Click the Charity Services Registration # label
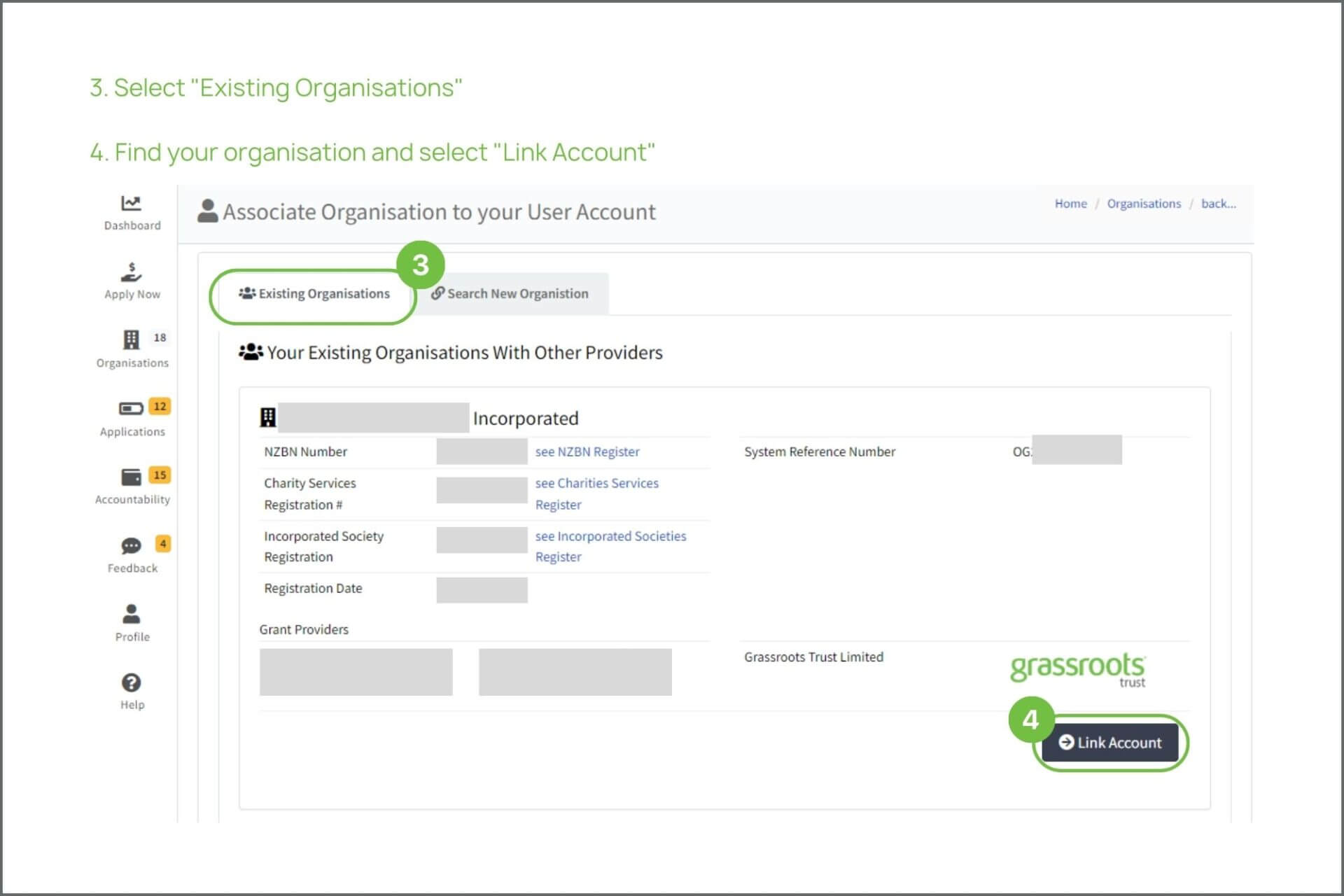The width and height of the screenshot is (1344, 896). coord(309,494)
